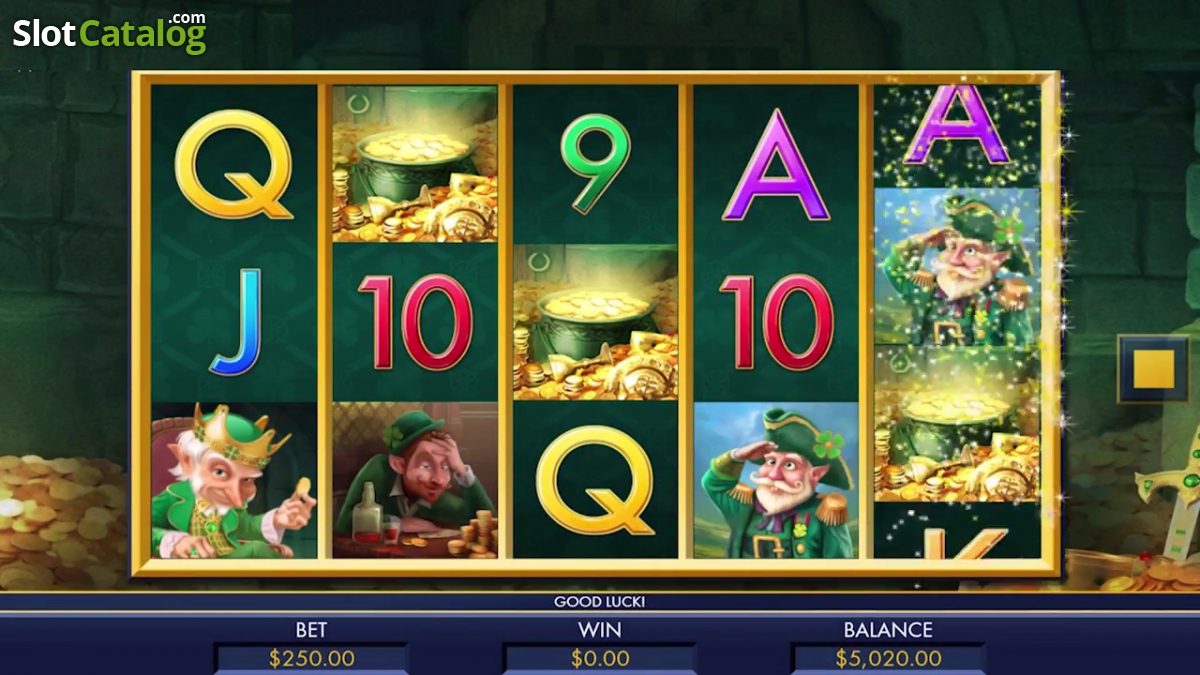Screen dimensions: 1200x675
Task: Click the yellow Q on first reel
Action: click(234, 164)
